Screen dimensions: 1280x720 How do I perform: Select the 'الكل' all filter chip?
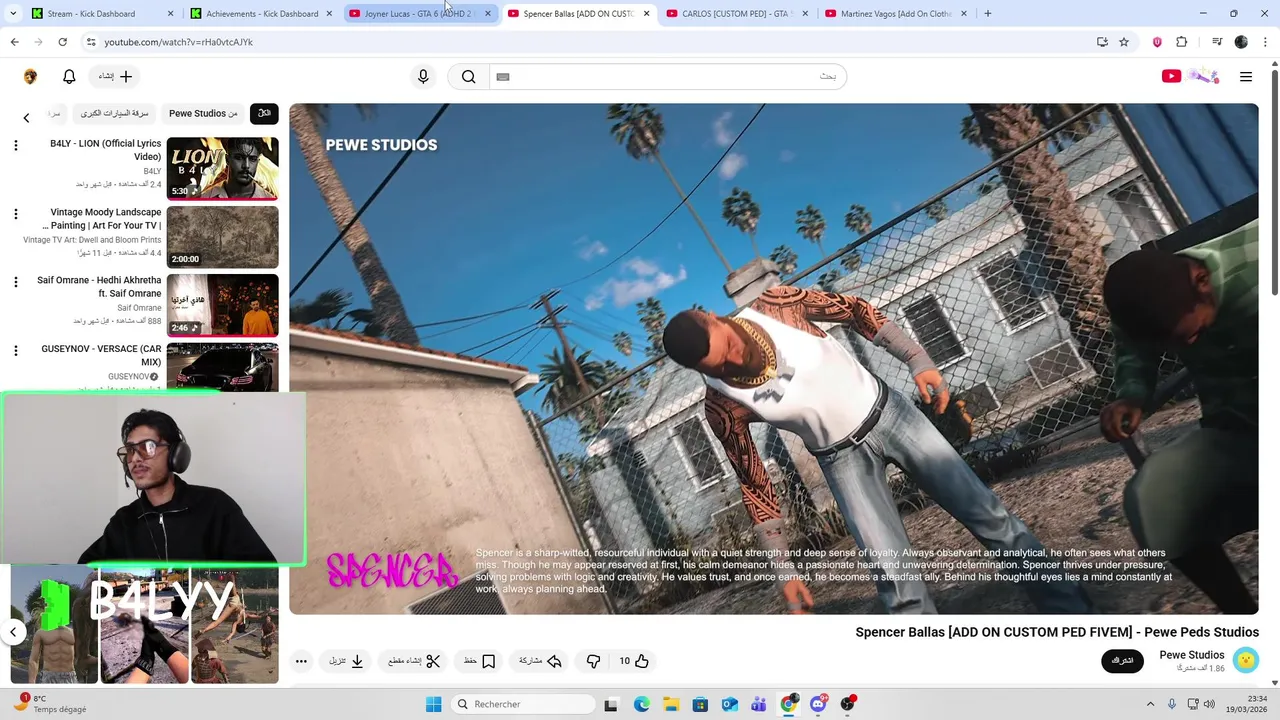[x=264, y=113]
